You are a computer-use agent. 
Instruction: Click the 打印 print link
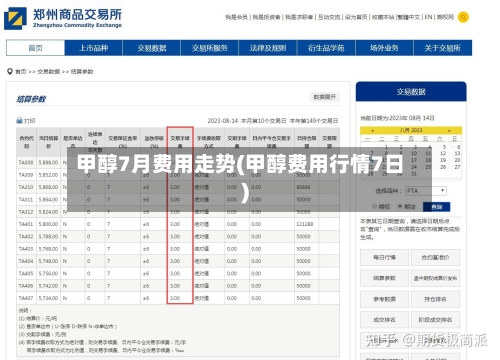pyautogui.click(x=30, y=121)
